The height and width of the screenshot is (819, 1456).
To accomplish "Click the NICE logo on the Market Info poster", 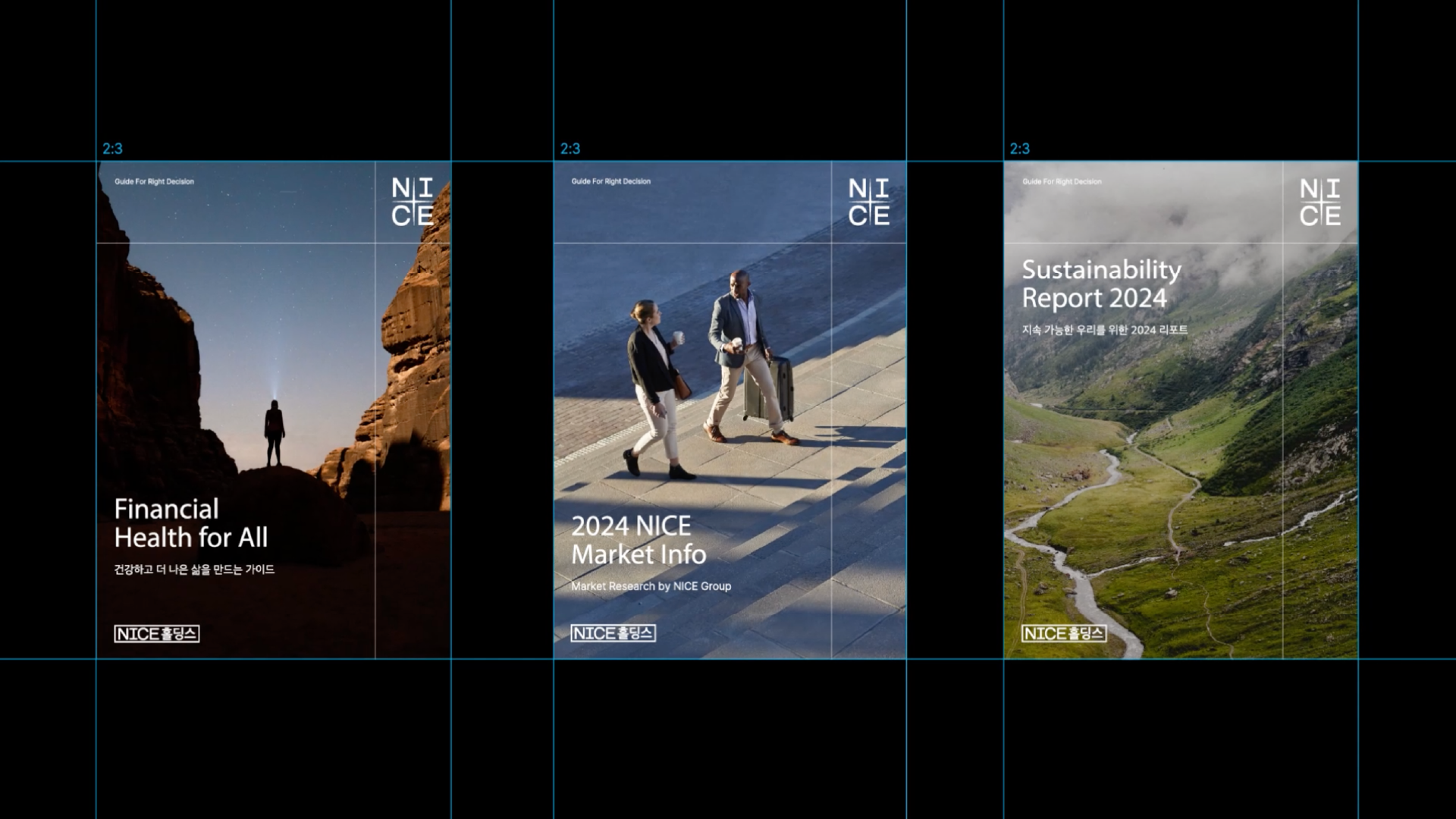I will click(x=869, y=202).
